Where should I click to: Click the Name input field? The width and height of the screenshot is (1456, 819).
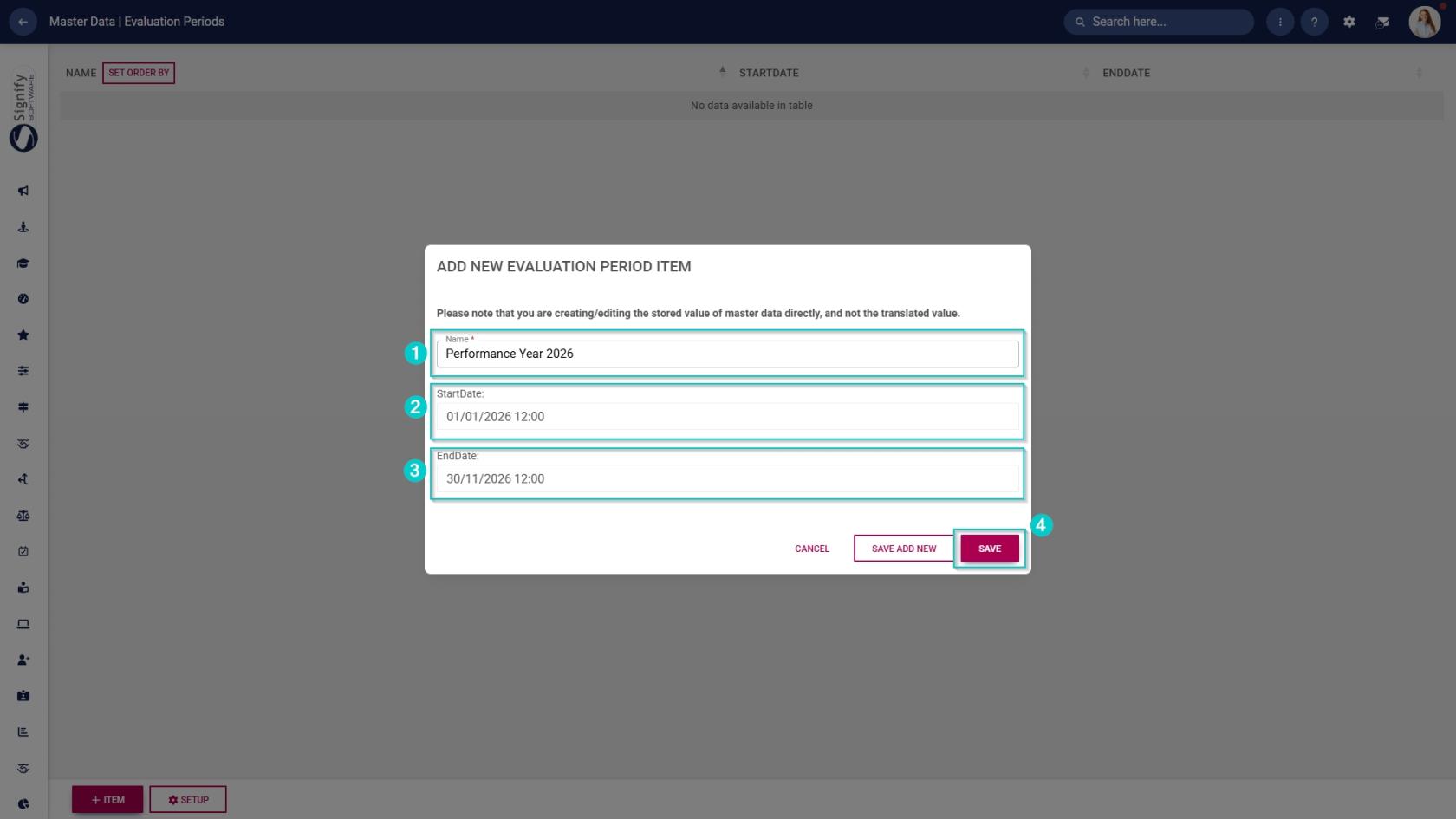point(727,354)
